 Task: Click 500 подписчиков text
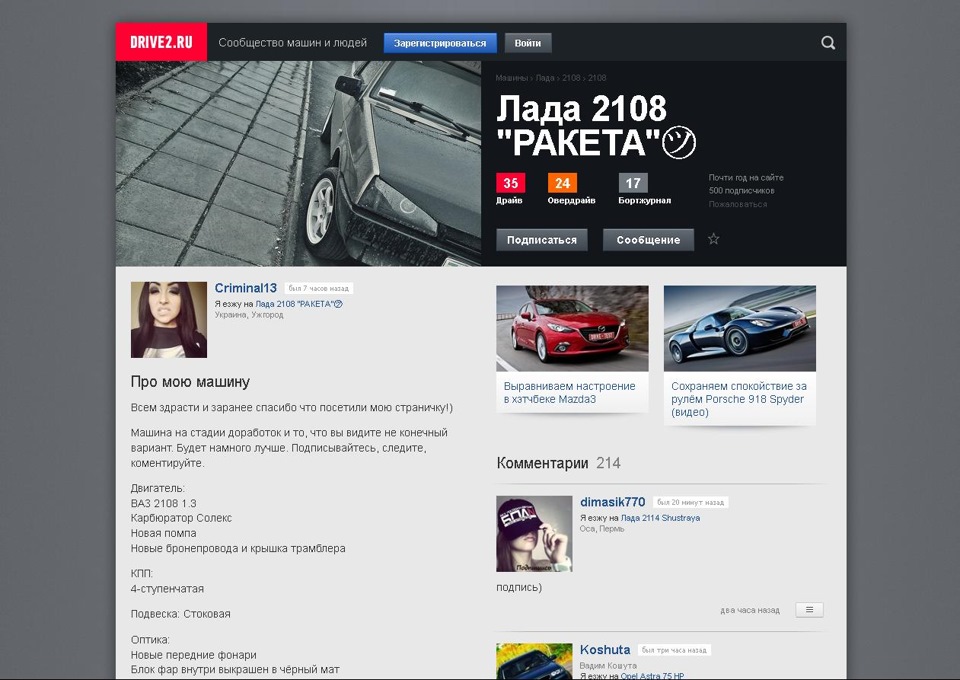tap(741, 191)
